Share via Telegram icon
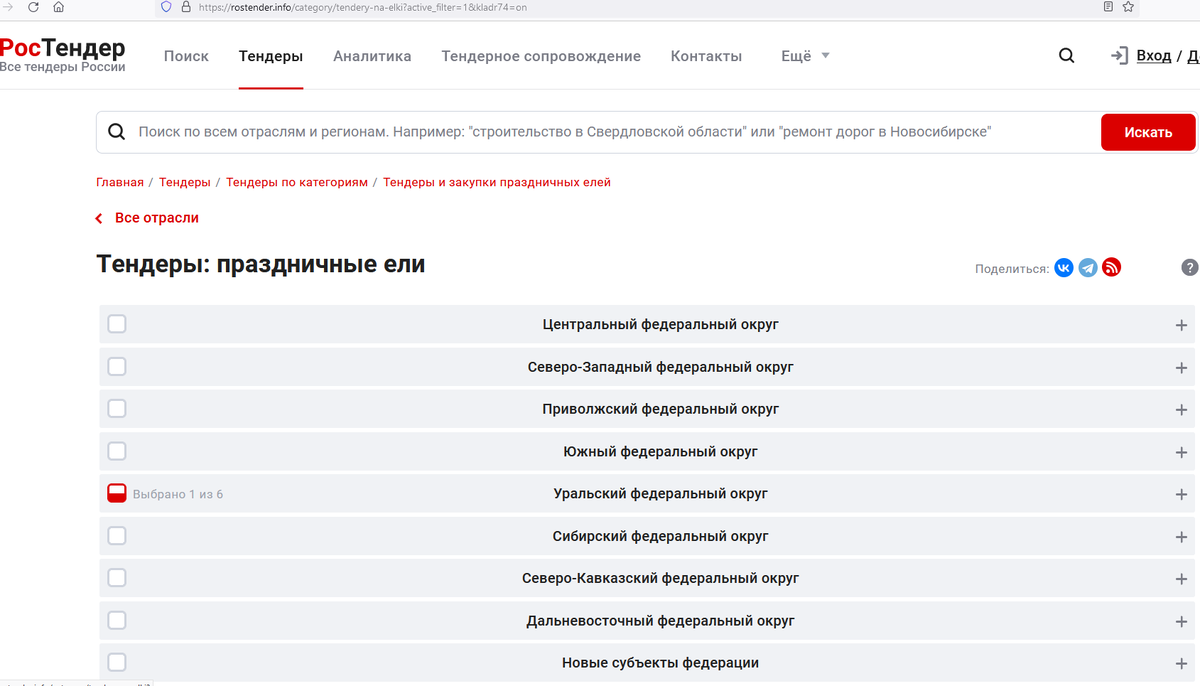 point(1088,268)
